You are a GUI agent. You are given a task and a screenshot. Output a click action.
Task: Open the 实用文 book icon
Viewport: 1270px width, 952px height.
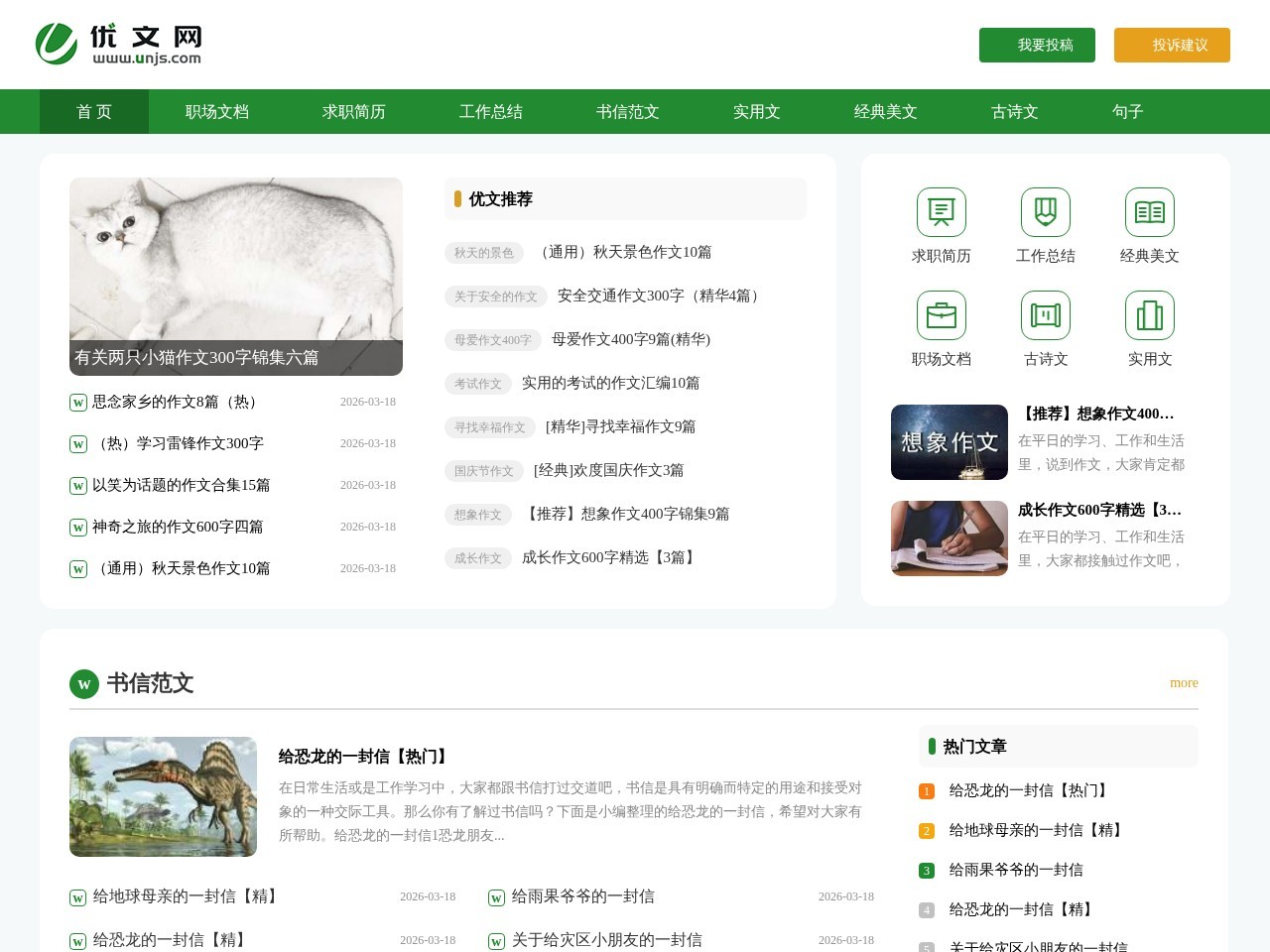1149,314
